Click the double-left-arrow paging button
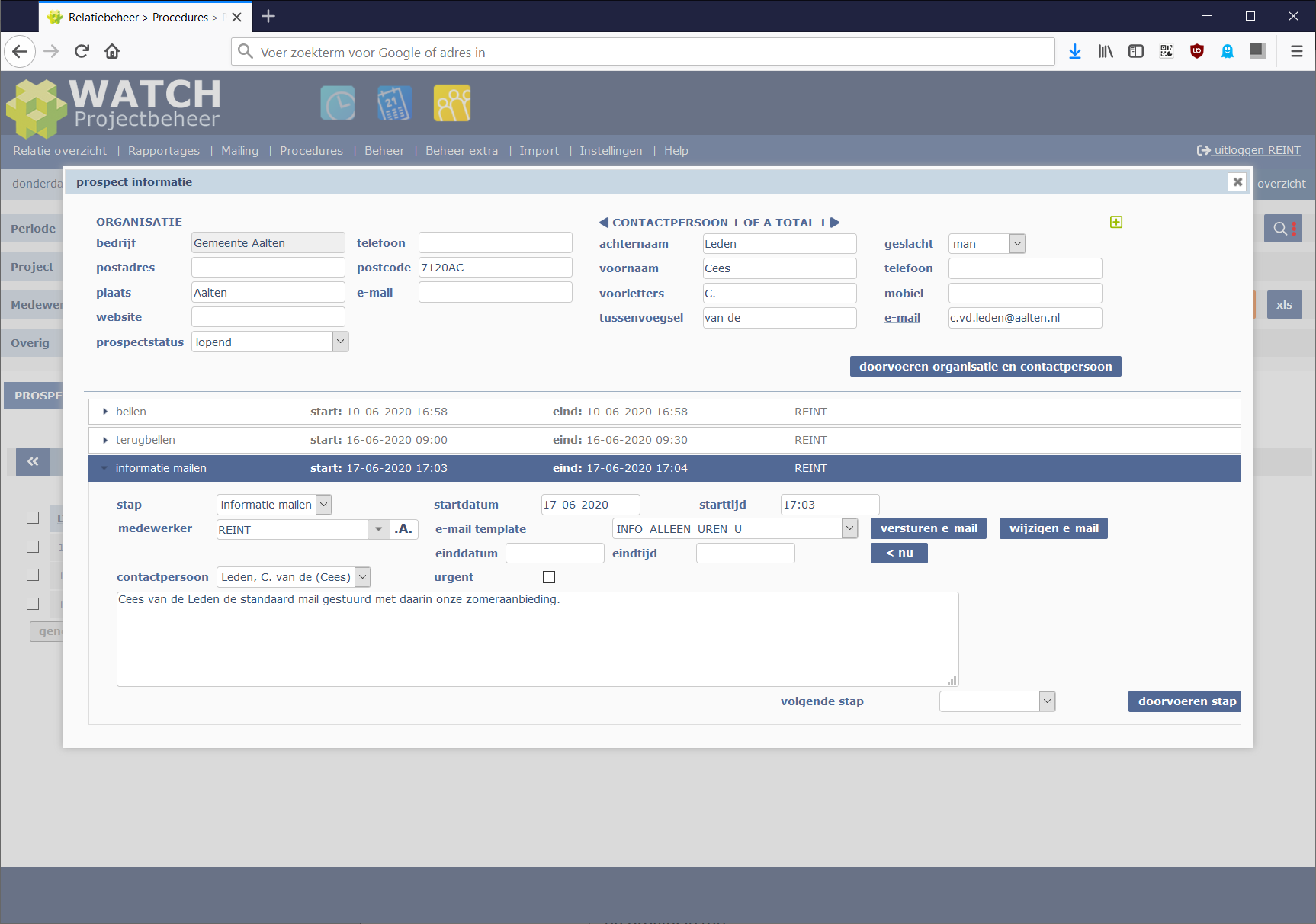1316x924 pixels. pos(33,461)
